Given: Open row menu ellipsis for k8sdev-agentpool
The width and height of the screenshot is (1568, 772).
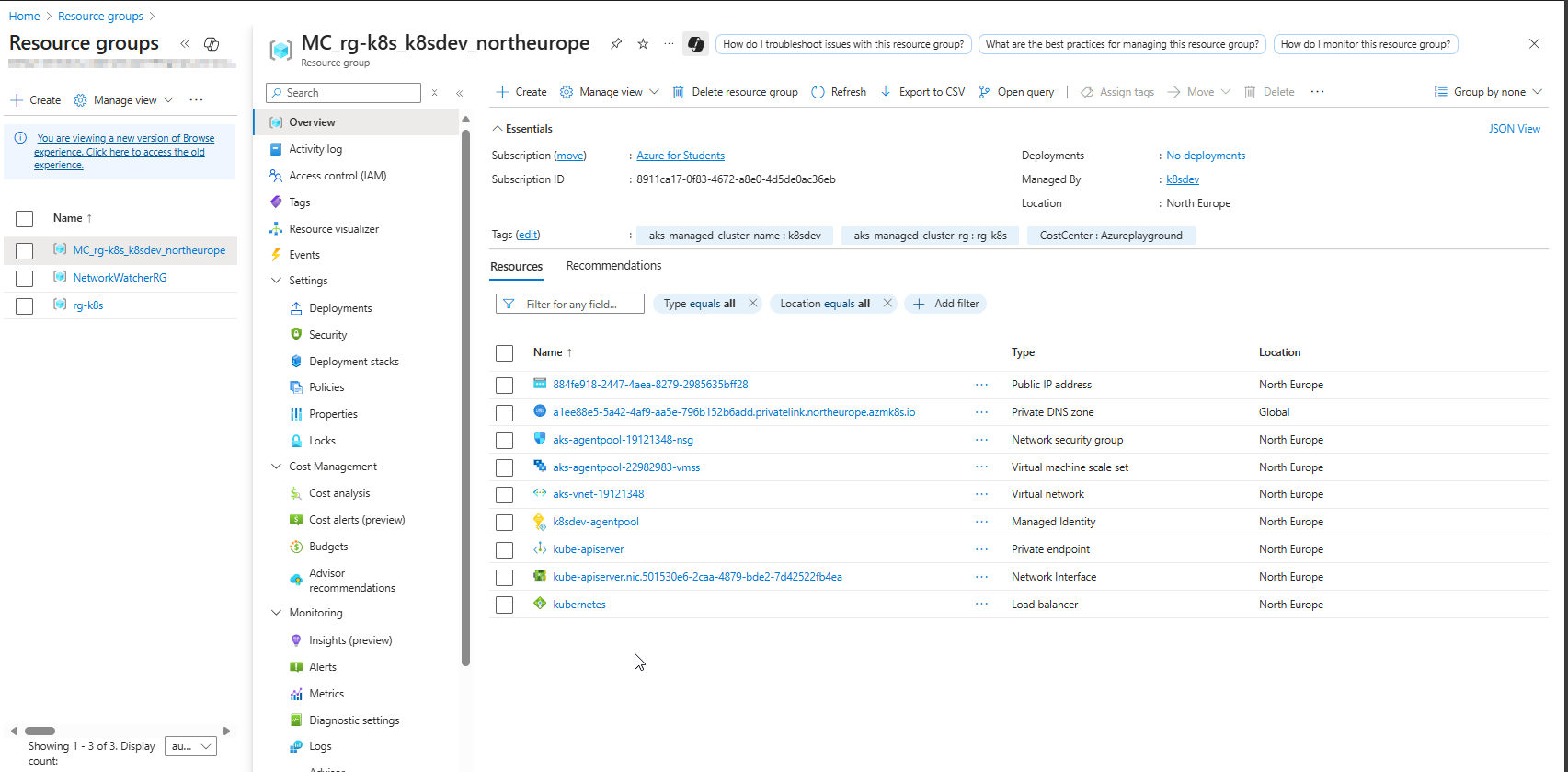Looking at the screenshot, I should click(x=981, y=522).
